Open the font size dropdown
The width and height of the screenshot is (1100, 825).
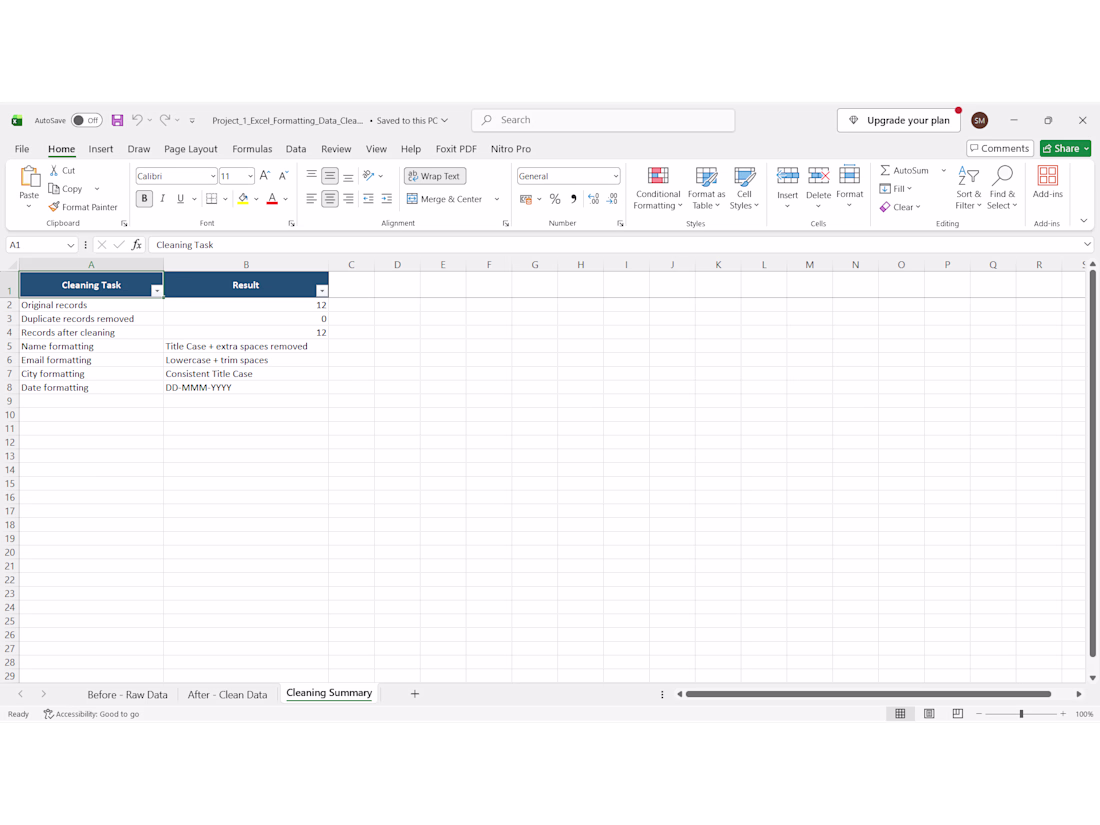coord(250,176)
